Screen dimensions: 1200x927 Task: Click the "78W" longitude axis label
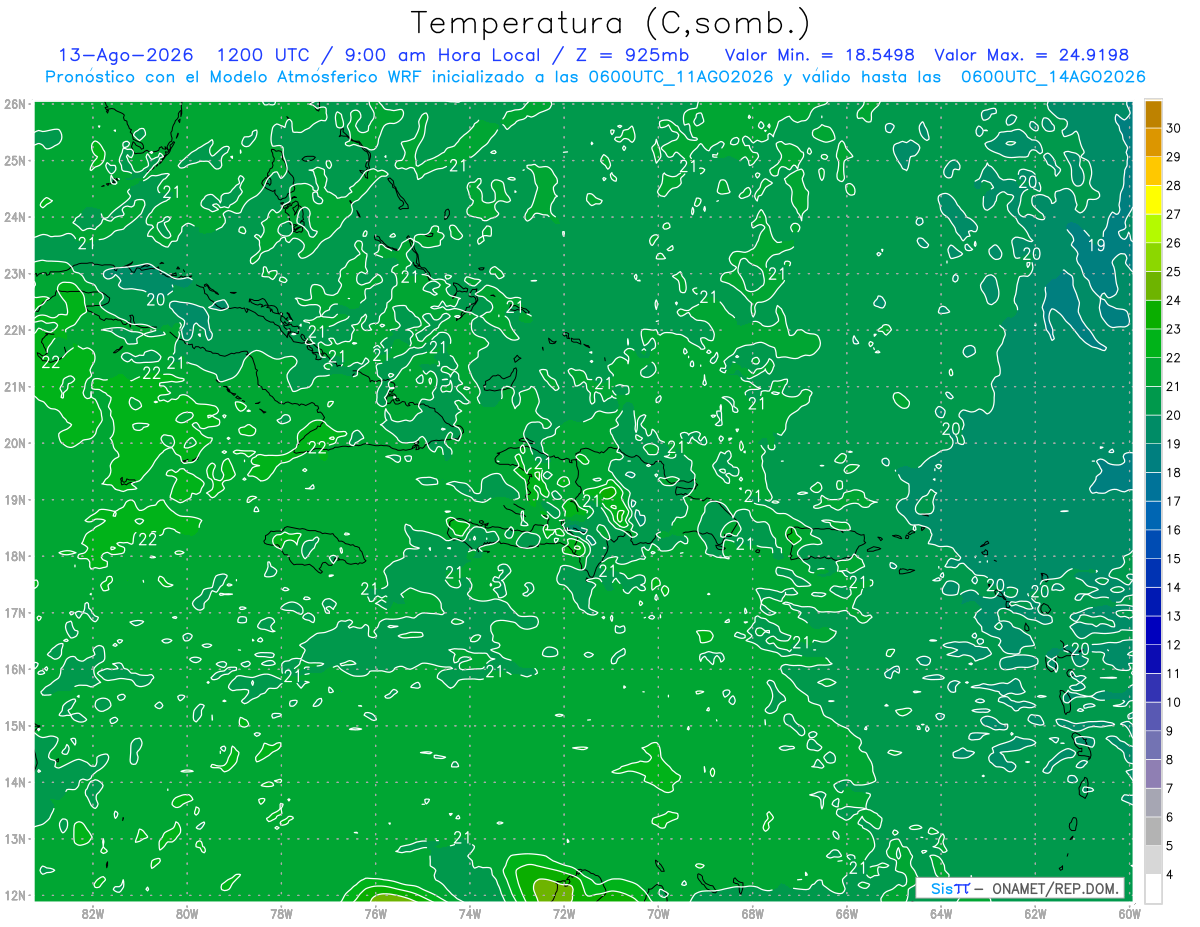[281, 913]
